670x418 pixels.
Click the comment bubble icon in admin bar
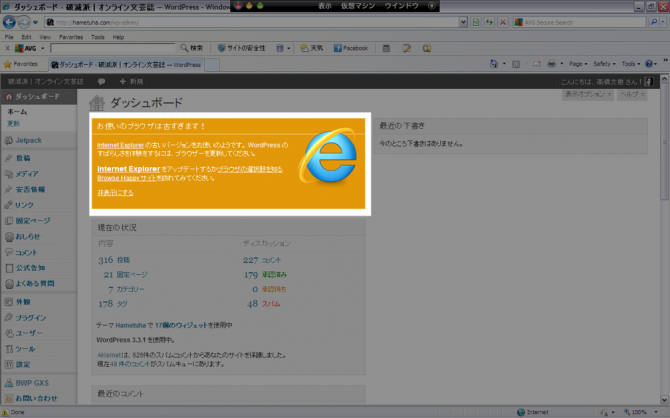click(101, 81)
